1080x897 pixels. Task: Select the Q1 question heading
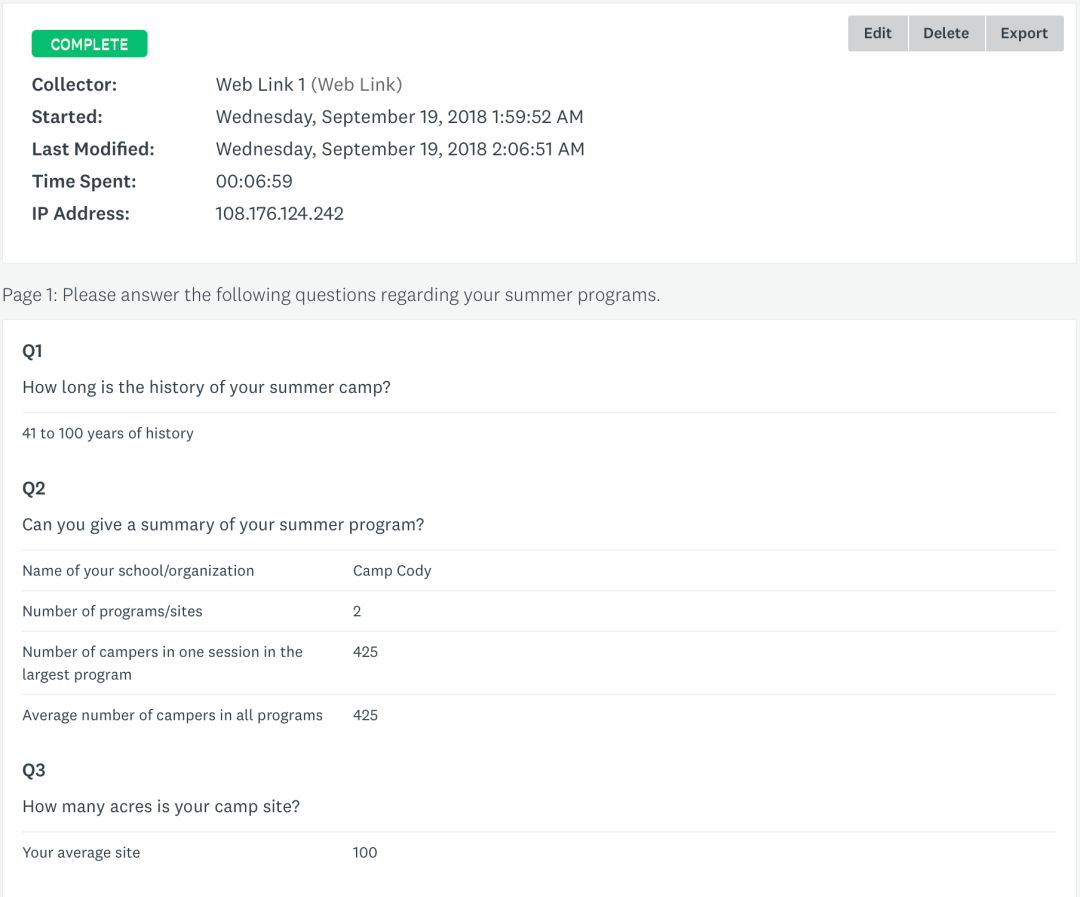point(33,351)
